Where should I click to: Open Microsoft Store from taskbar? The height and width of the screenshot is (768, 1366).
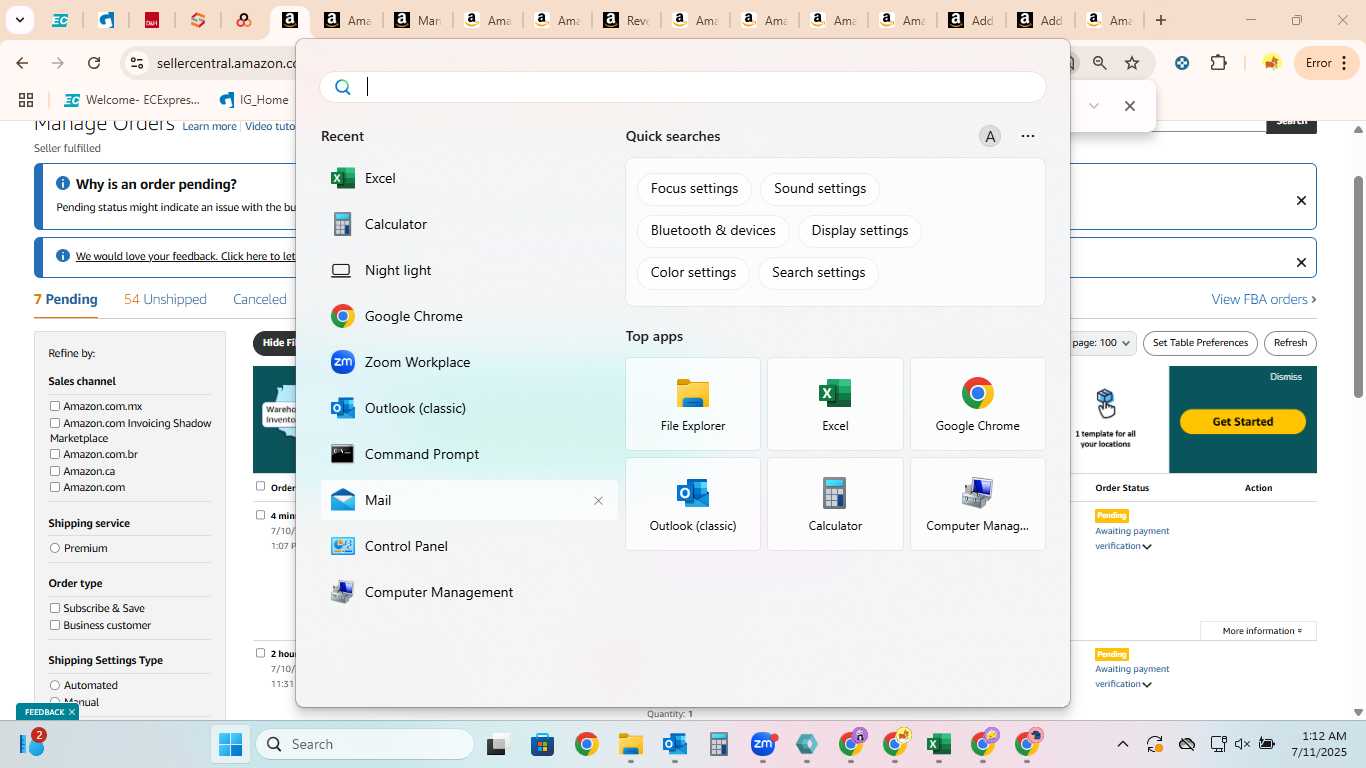click(542, 744)
